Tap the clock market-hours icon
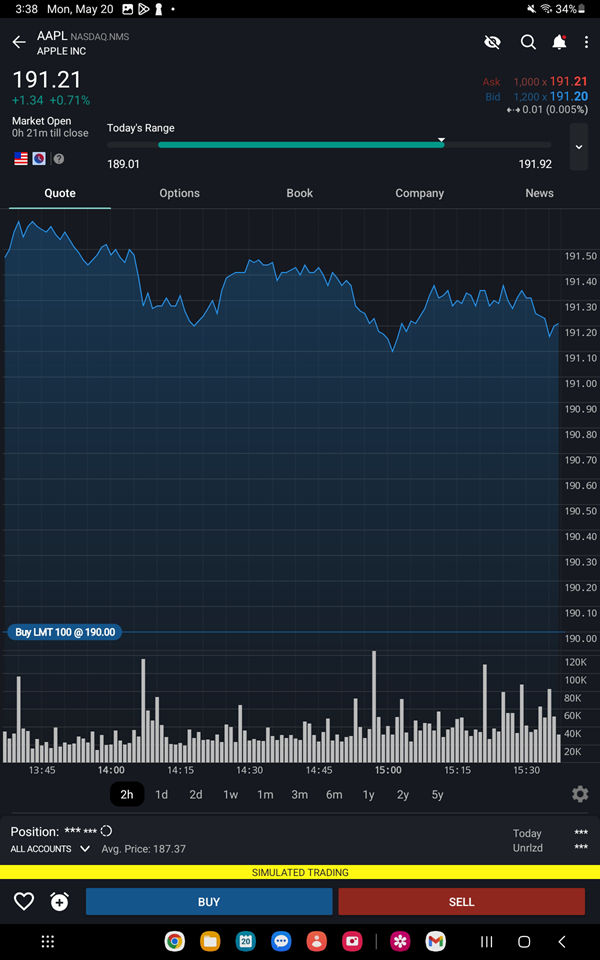This screenshot has height=960, width=600. pyautogui.click(x=39, y=159)
